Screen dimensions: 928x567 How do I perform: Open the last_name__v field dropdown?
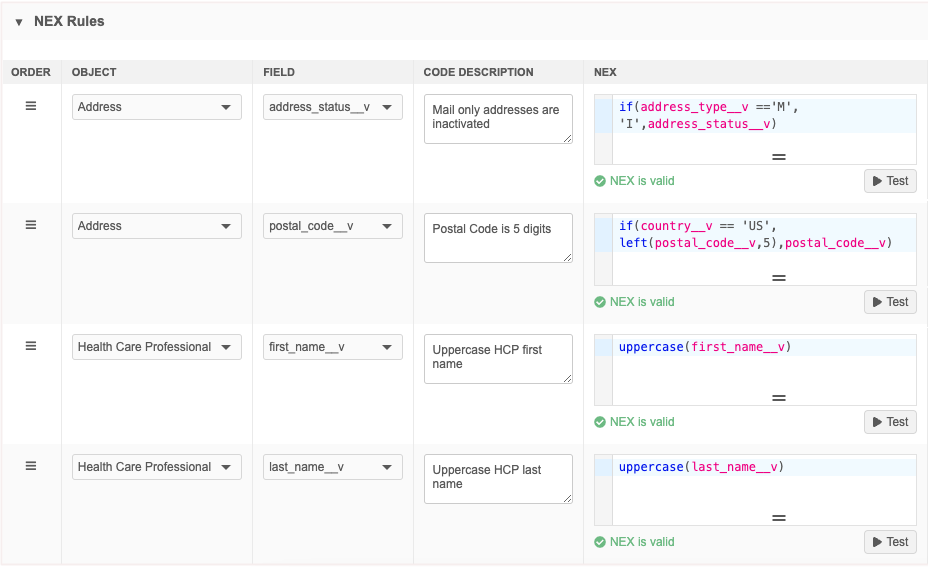pyautogui.click(x=332, y=467)
